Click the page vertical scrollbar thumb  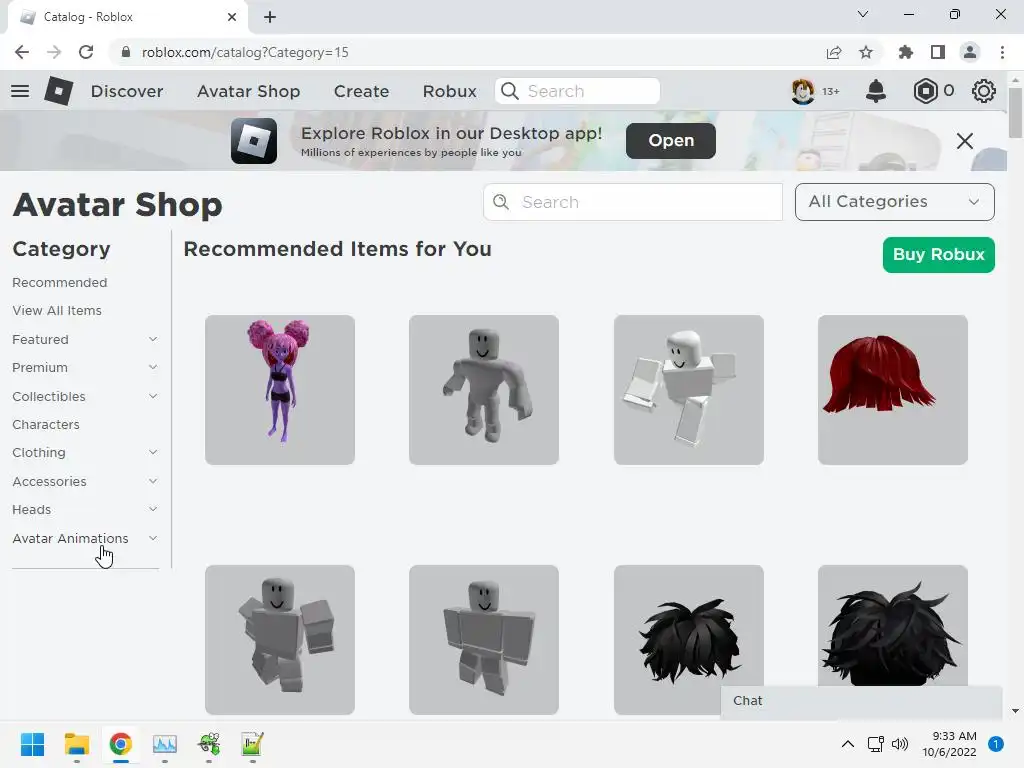pos(1015,112)
